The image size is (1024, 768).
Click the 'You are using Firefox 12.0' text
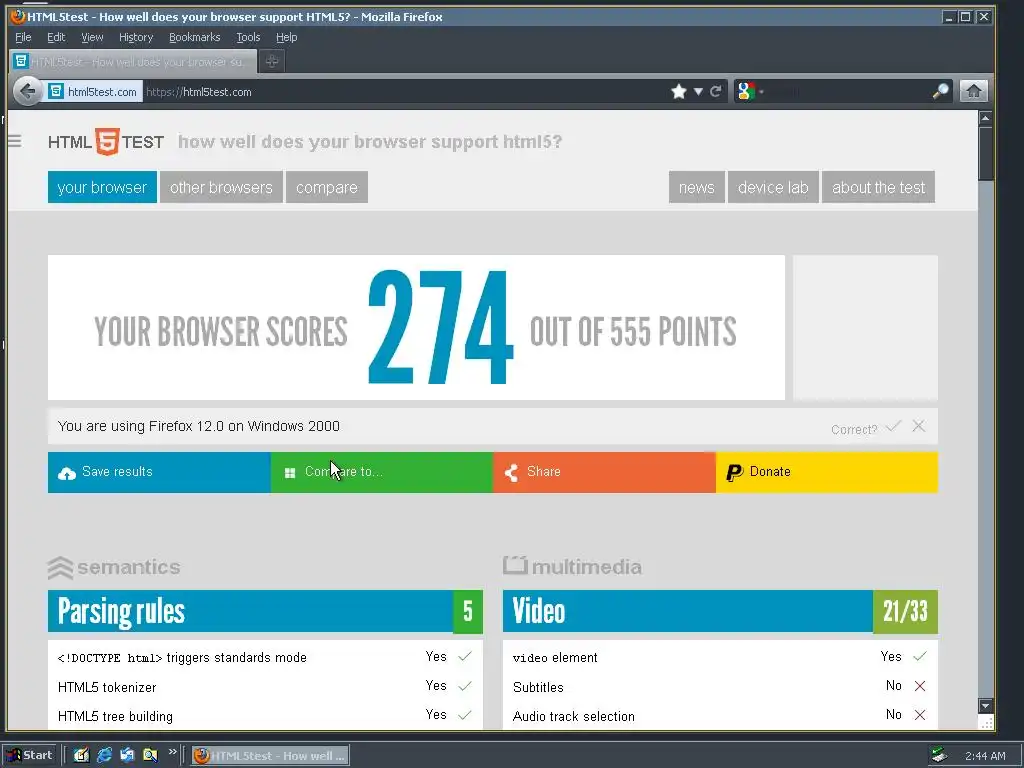(199, 426)
